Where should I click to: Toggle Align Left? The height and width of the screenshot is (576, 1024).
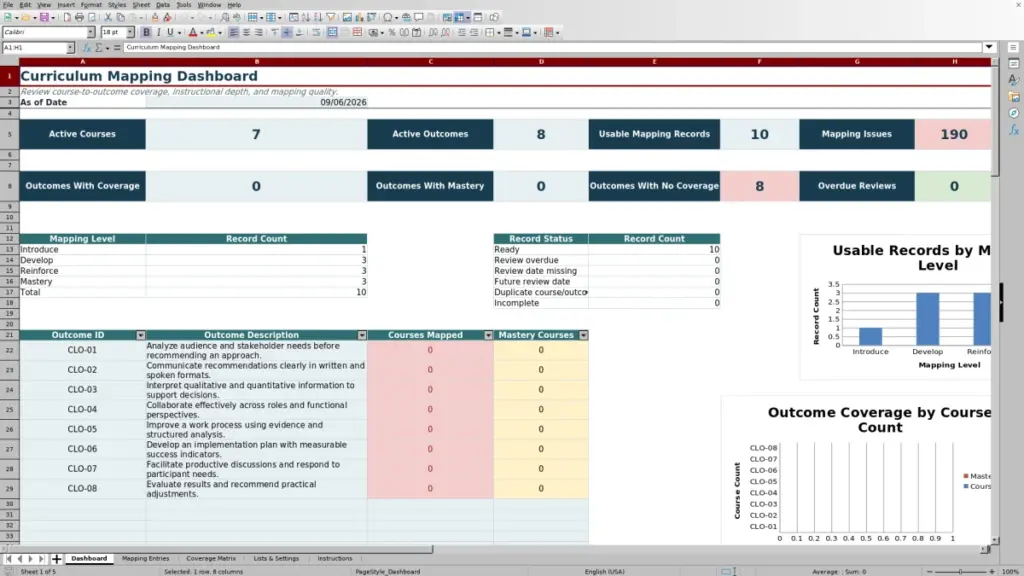coord(234,33)
